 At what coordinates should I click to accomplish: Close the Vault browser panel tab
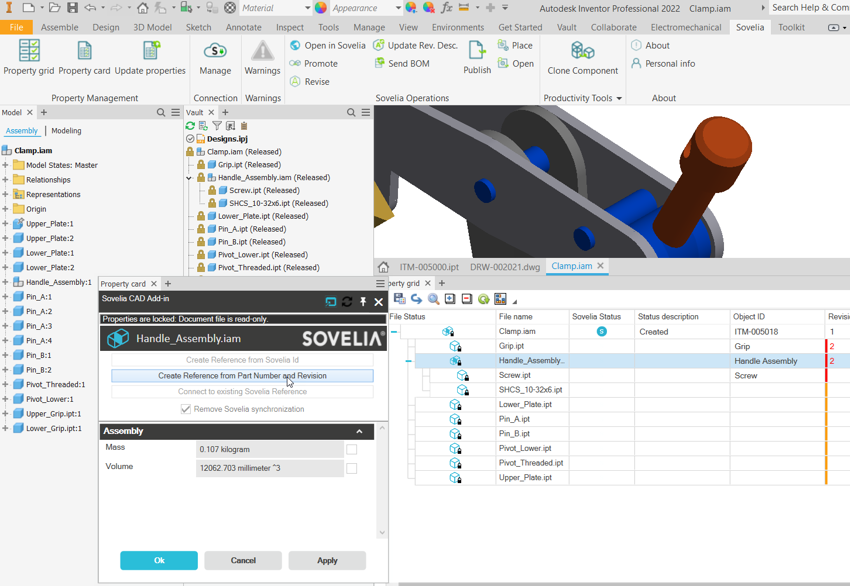point(211,112)
